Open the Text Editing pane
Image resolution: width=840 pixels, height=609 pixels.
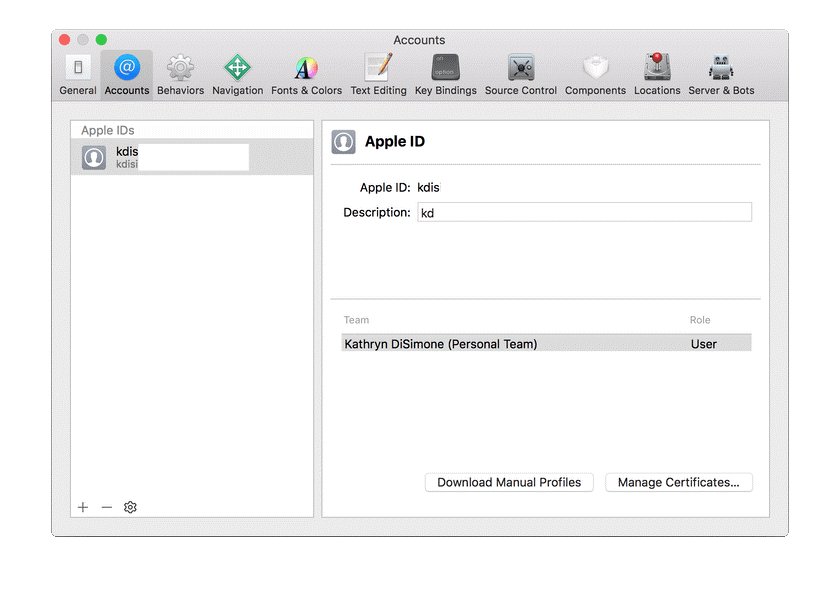pyautogui.click(x=378, y=76)
